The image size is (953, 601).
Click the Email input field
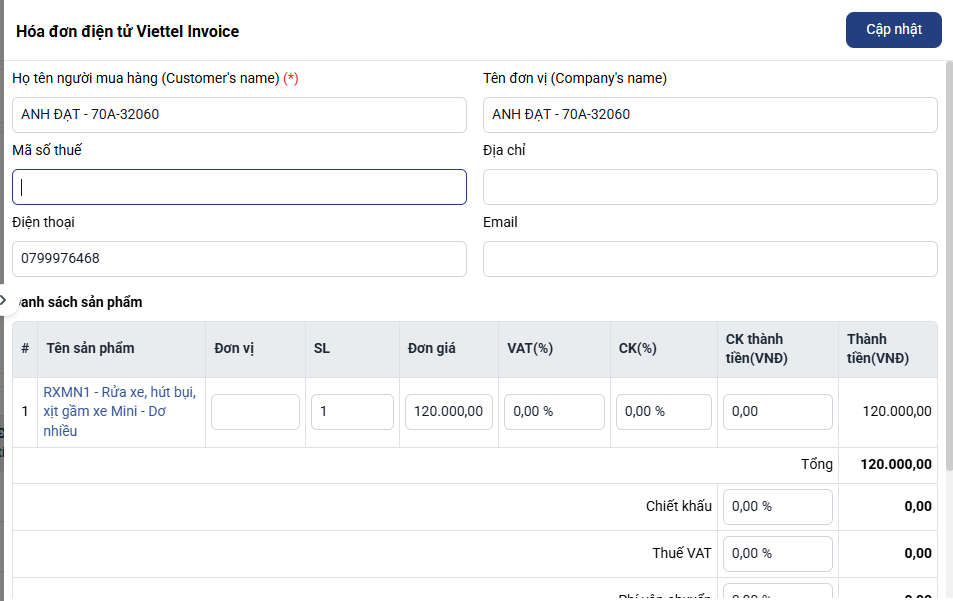710,259
